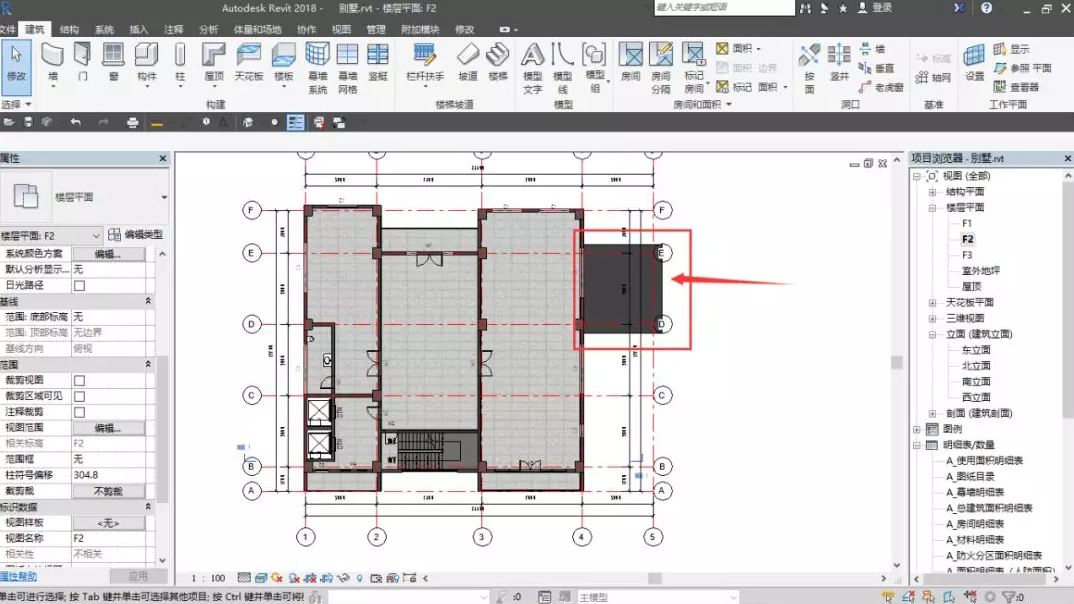Open the 结构 ribbon tab
Screen dimensions: 1074x604
[69, 30]
